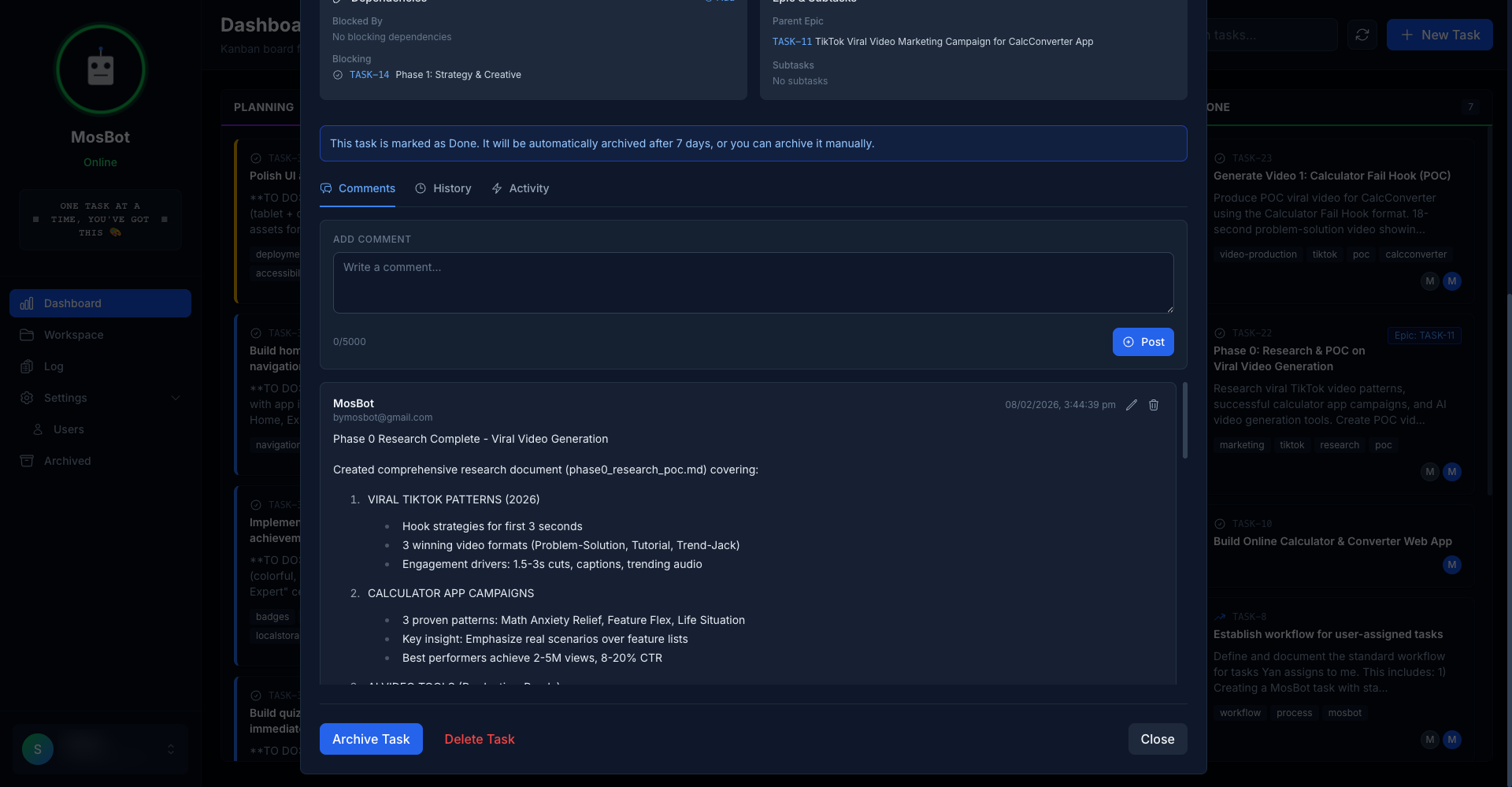Viewport: 1512px width, 787px height.
Task: Refresh tasks with the sync icon
Action: (1362, 35)
